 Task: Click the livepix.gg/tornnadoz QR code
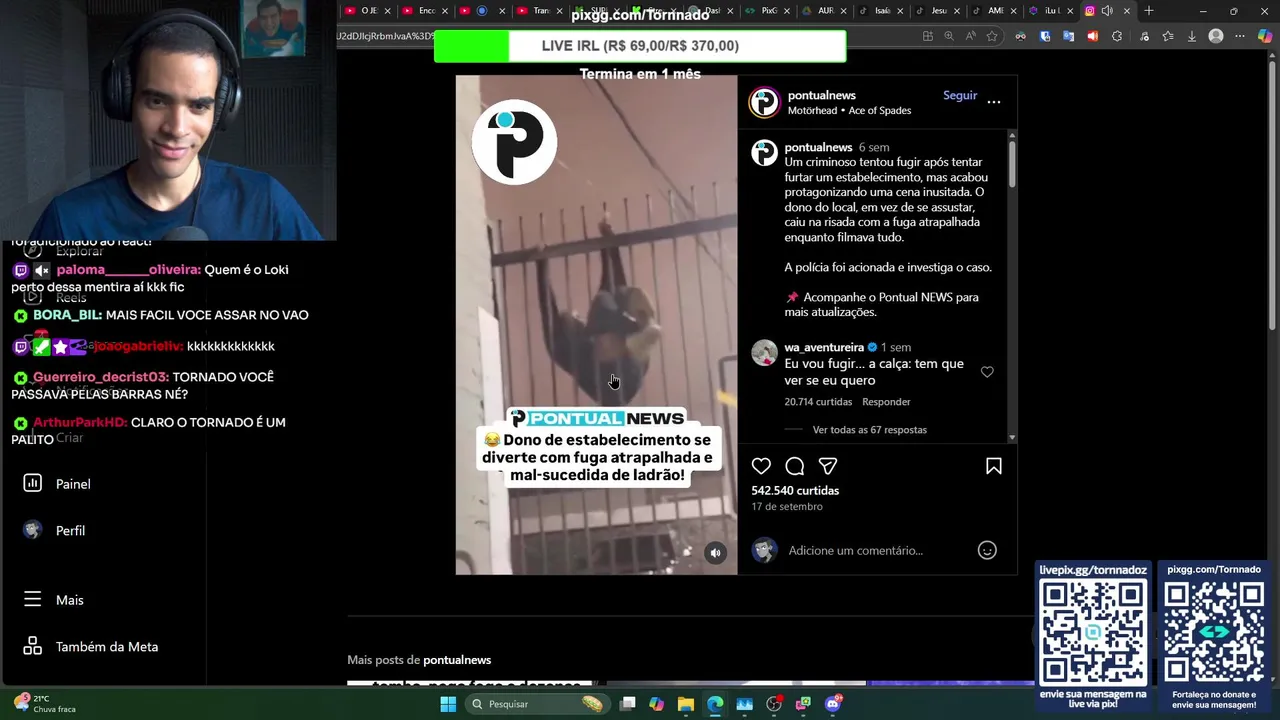pyautogui.click(x=1093, y=631)
